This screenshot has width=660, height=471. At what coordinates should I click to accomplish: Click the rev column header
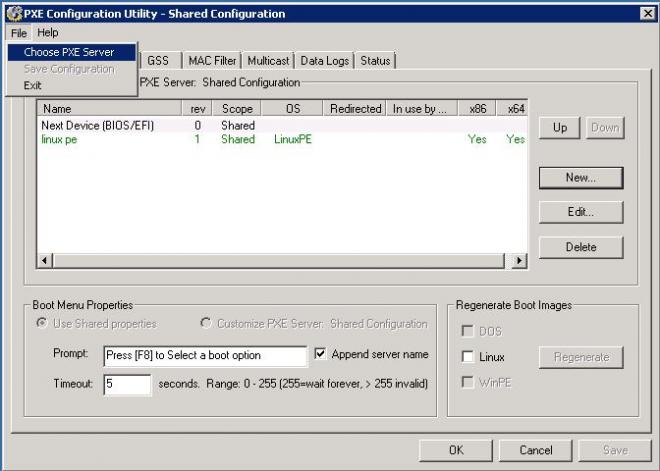197,109
